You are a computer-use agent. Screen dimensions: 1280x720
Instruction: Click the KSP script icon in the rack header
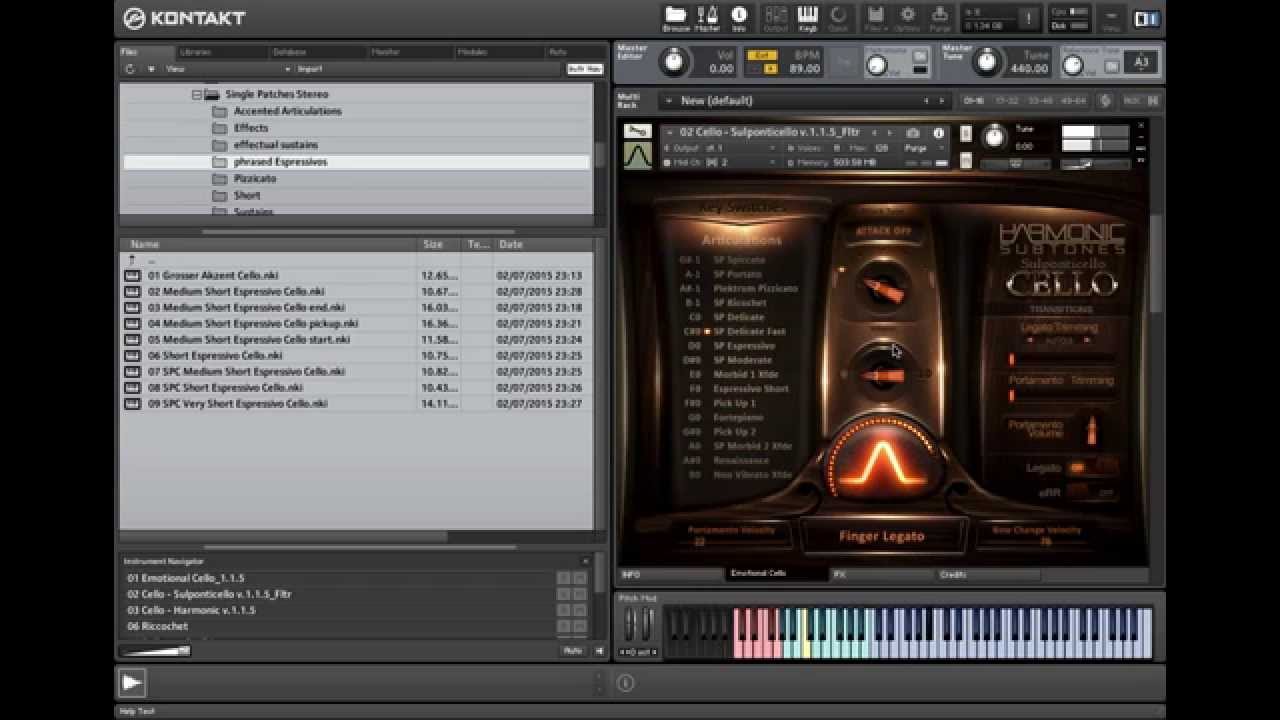[x=1105, y=100]
